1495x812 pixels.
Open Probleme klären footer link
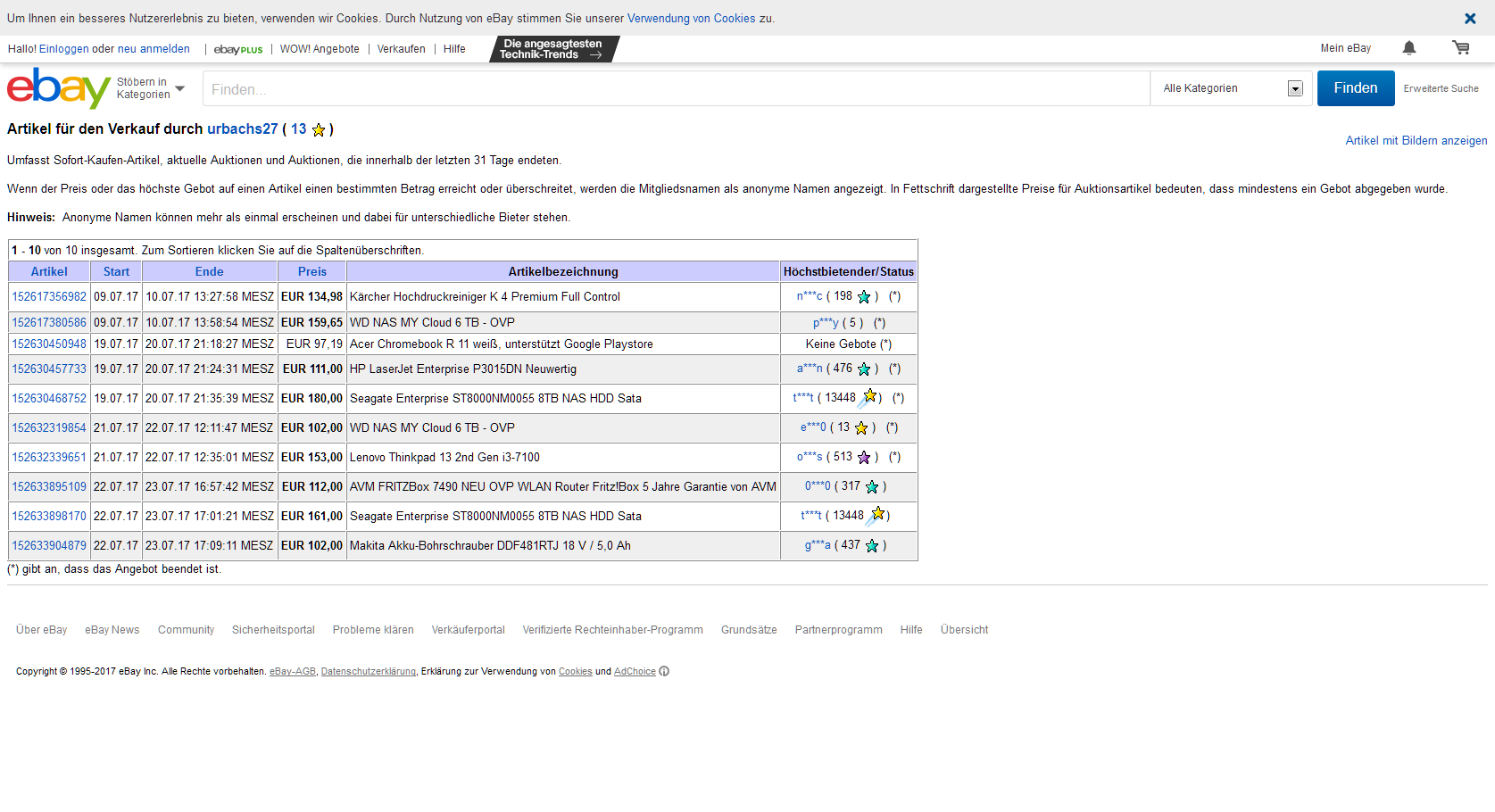point(373,630)
